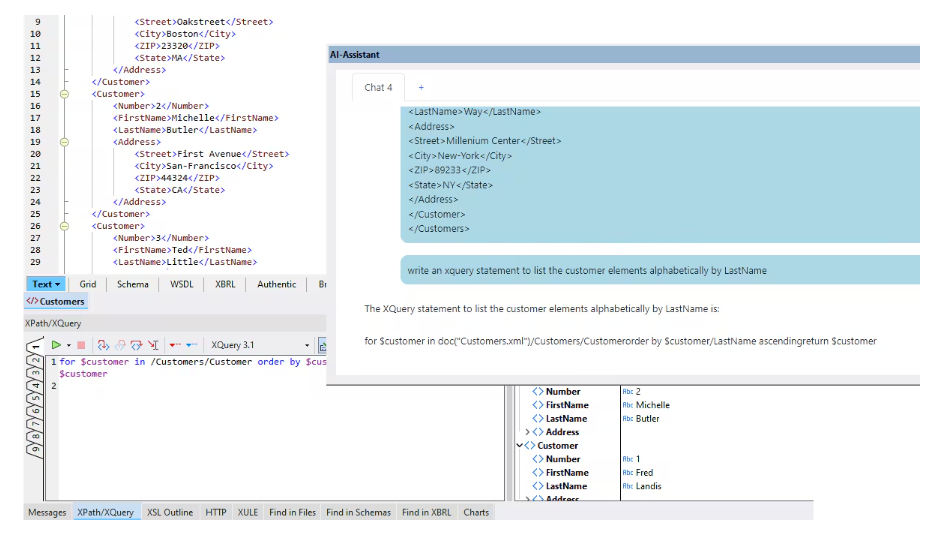The image size is (936, 535).
Task: Collapse the Customer element at line 15
Action: pos(65,94)
